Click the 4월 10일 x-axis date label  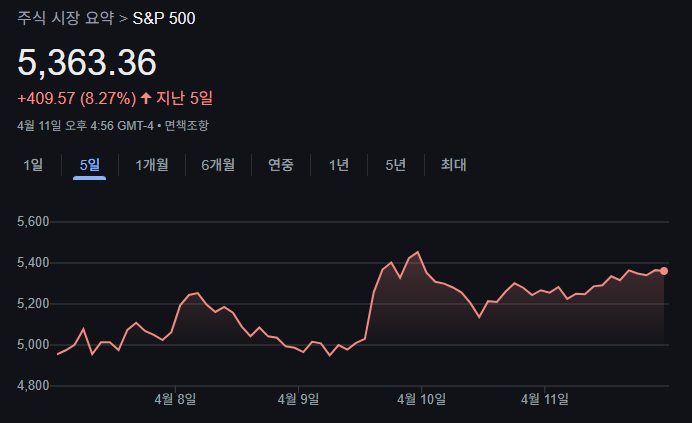click(x=421, y=400)
